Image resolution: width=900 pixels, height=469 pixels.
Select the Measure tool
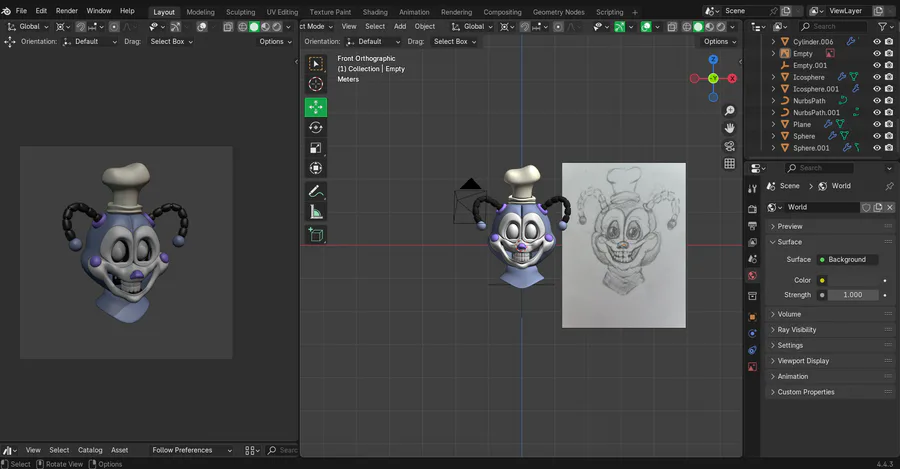pos(316,212)
